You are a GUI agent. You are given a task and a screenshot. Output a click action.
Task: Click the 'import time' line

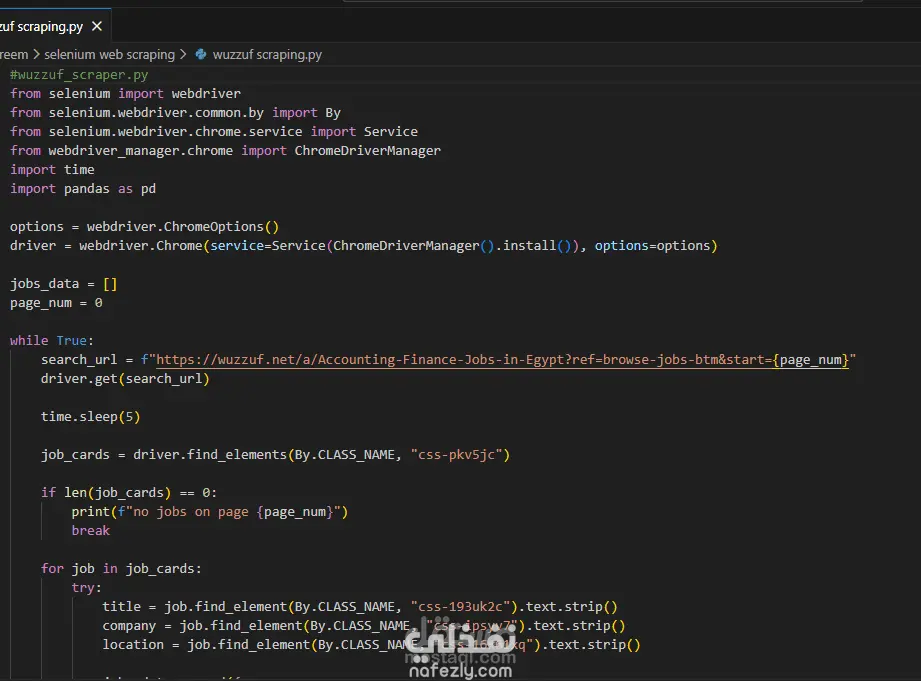52,170
